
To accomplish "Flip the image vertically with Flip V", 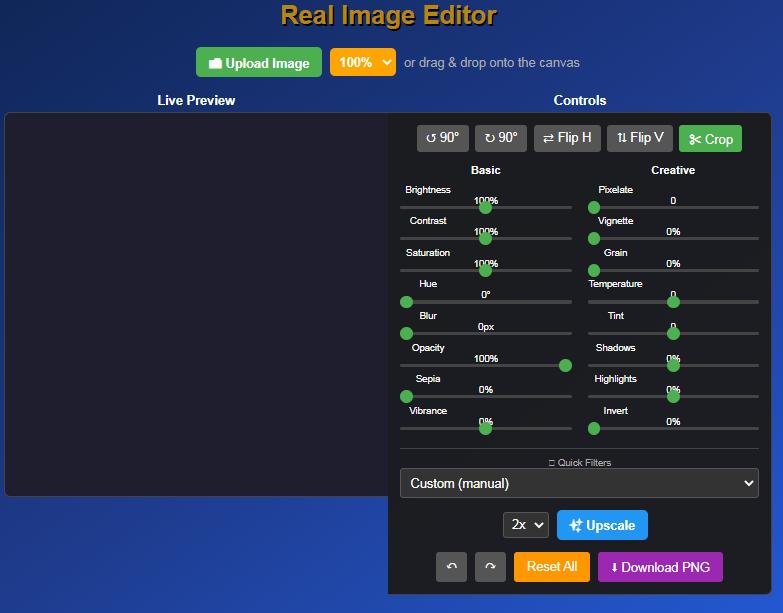I will [640, 138].
